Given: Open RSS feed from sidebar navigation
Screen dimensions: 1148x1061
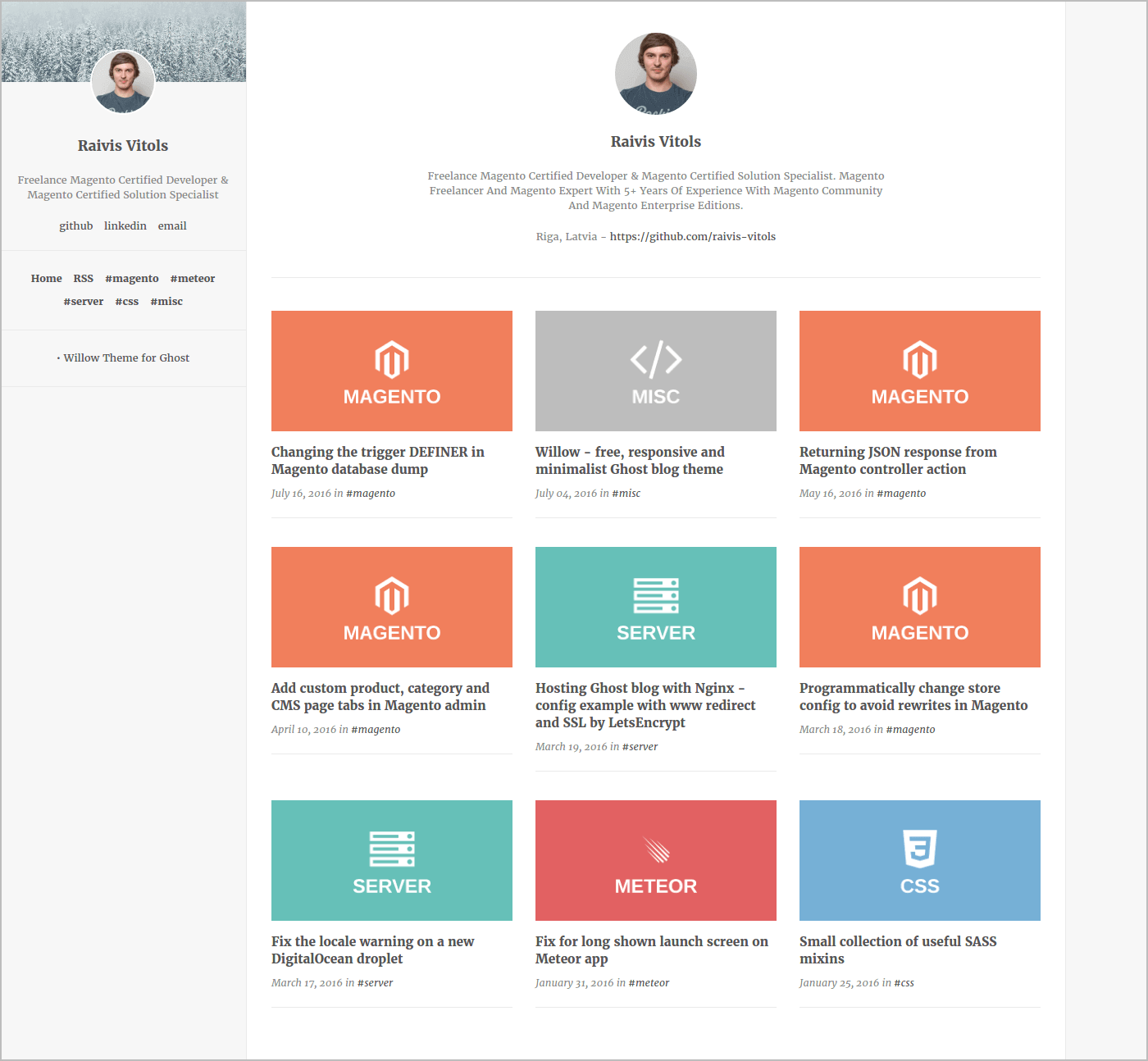Looking at the screenshot, I should (84, 278).
